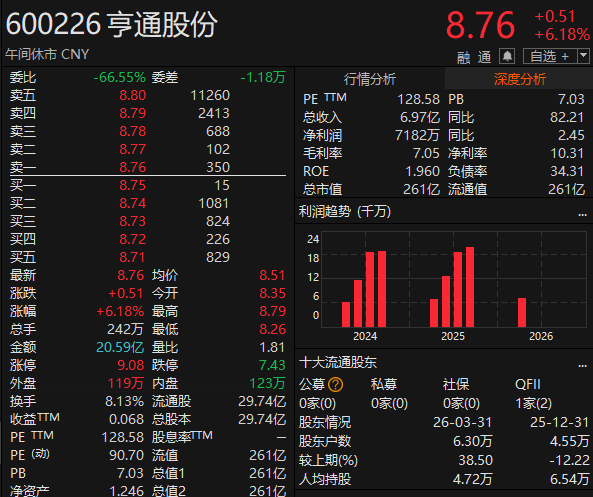Viewport: 593px width, 497px height.
Task: Open the 利润趋势 more options ellipsis
Action: tap(582, 214)
